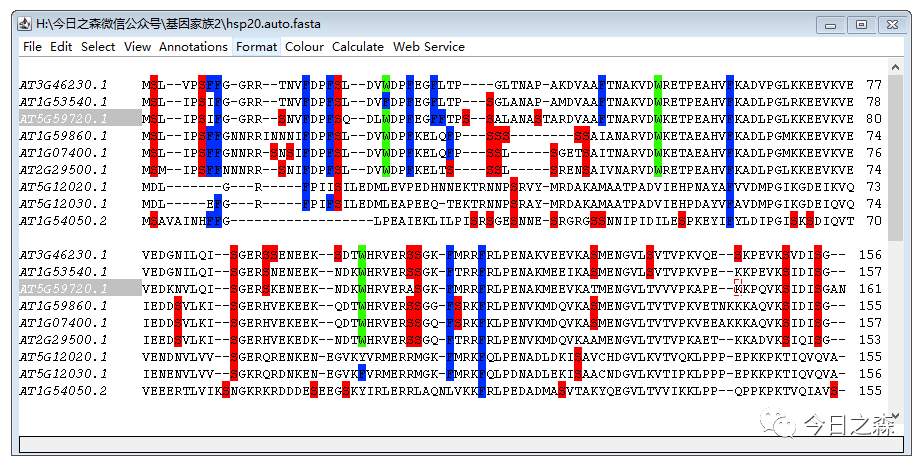Open the Calculate menu
The height and width of the screenshot is (465, 924).
point(358,47)
